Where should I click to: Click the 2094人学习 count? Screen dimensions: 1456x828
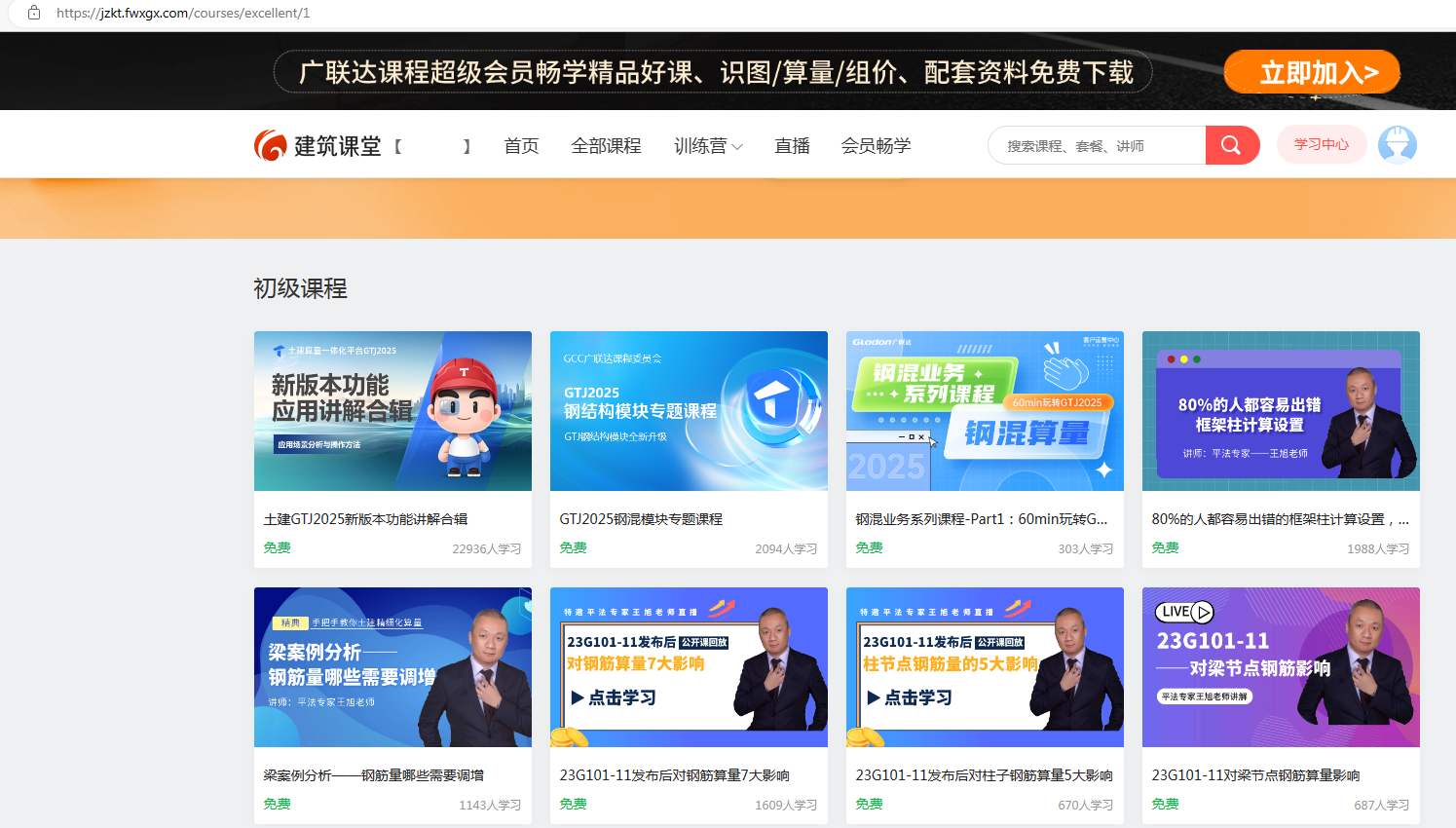point(786,548)
